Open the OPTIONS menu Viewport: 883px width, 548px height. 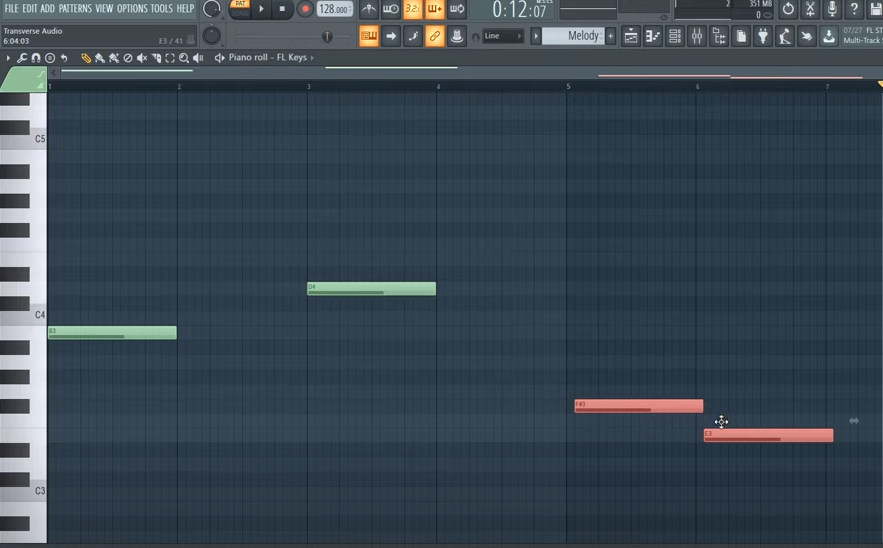[x=132, y=8]
